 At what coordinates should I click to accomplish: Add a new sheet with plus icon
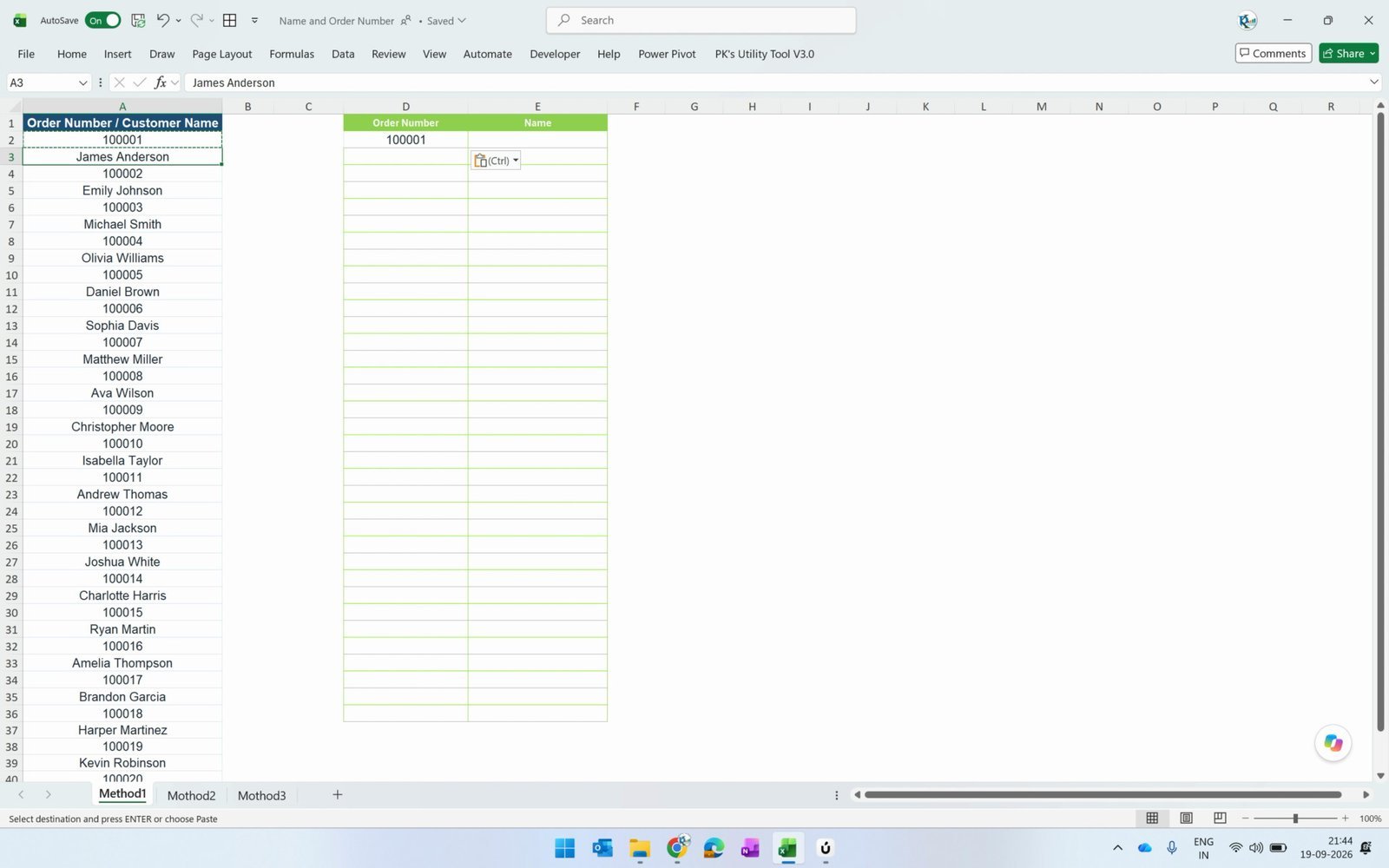coord(338,794)
